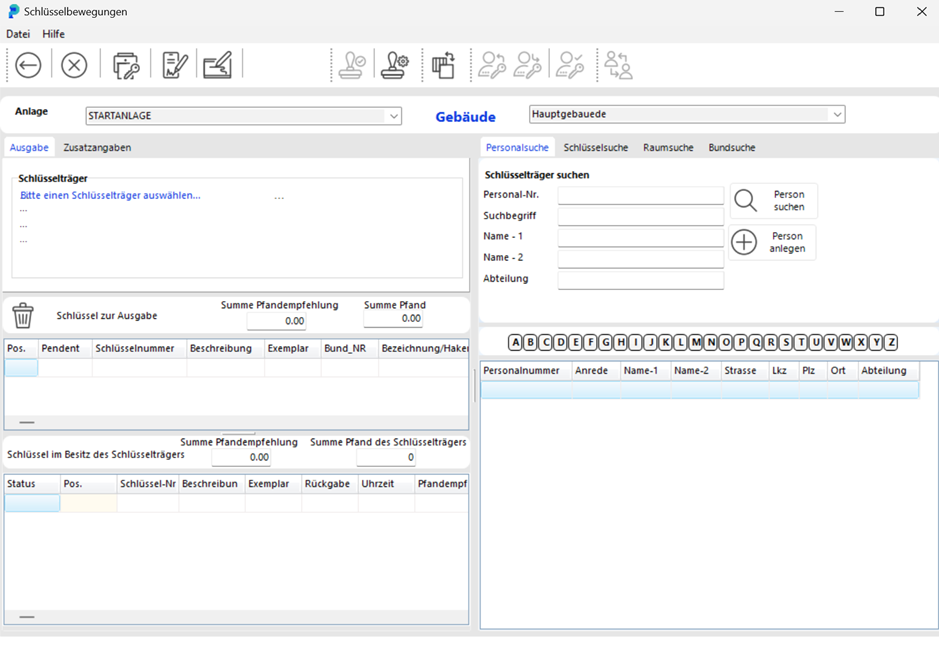Select the Raumsuche tab
This screenshot has height=656, width=939.
click(x=668, y=148)
